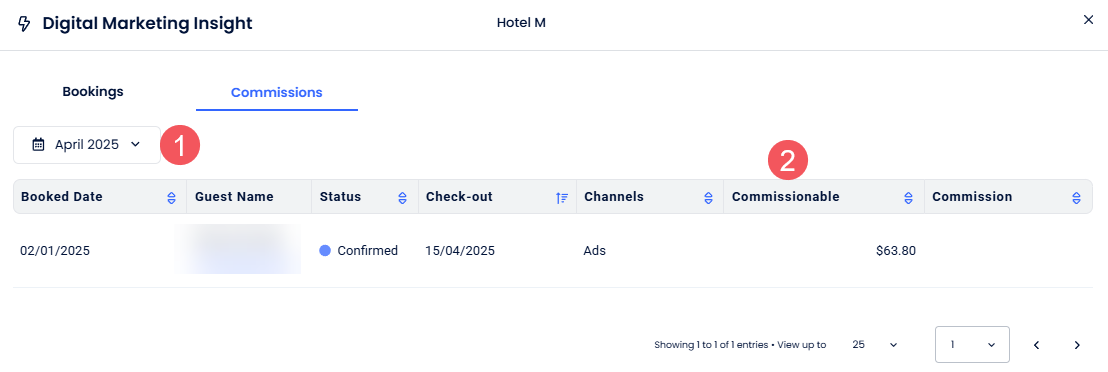Close the Digital Marketing Insight panel
1108x372 pixels.
click(x=1089, y=20)
